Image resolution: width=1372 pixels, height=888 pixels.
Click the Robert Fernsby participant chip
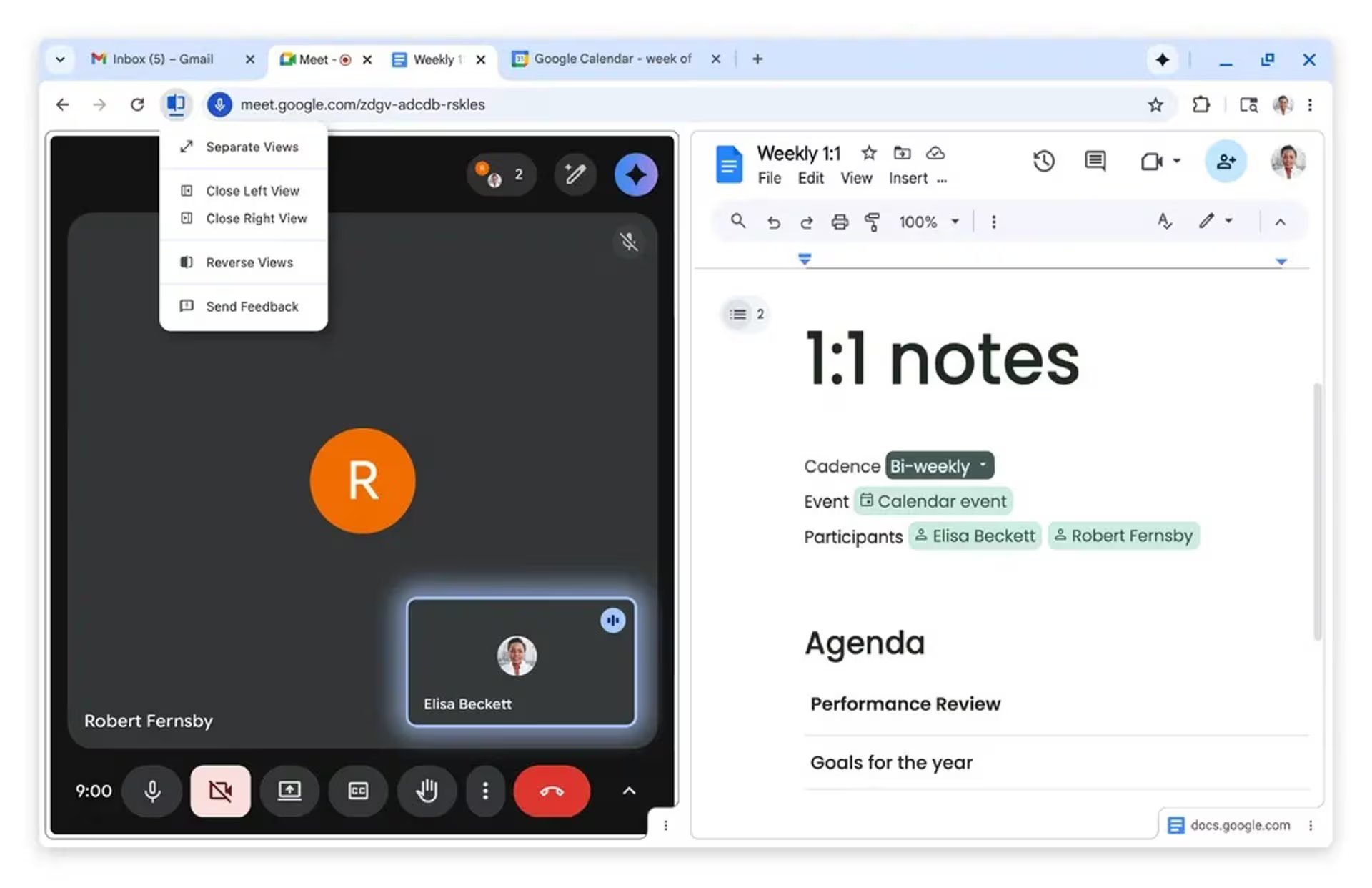(1123, 536)
